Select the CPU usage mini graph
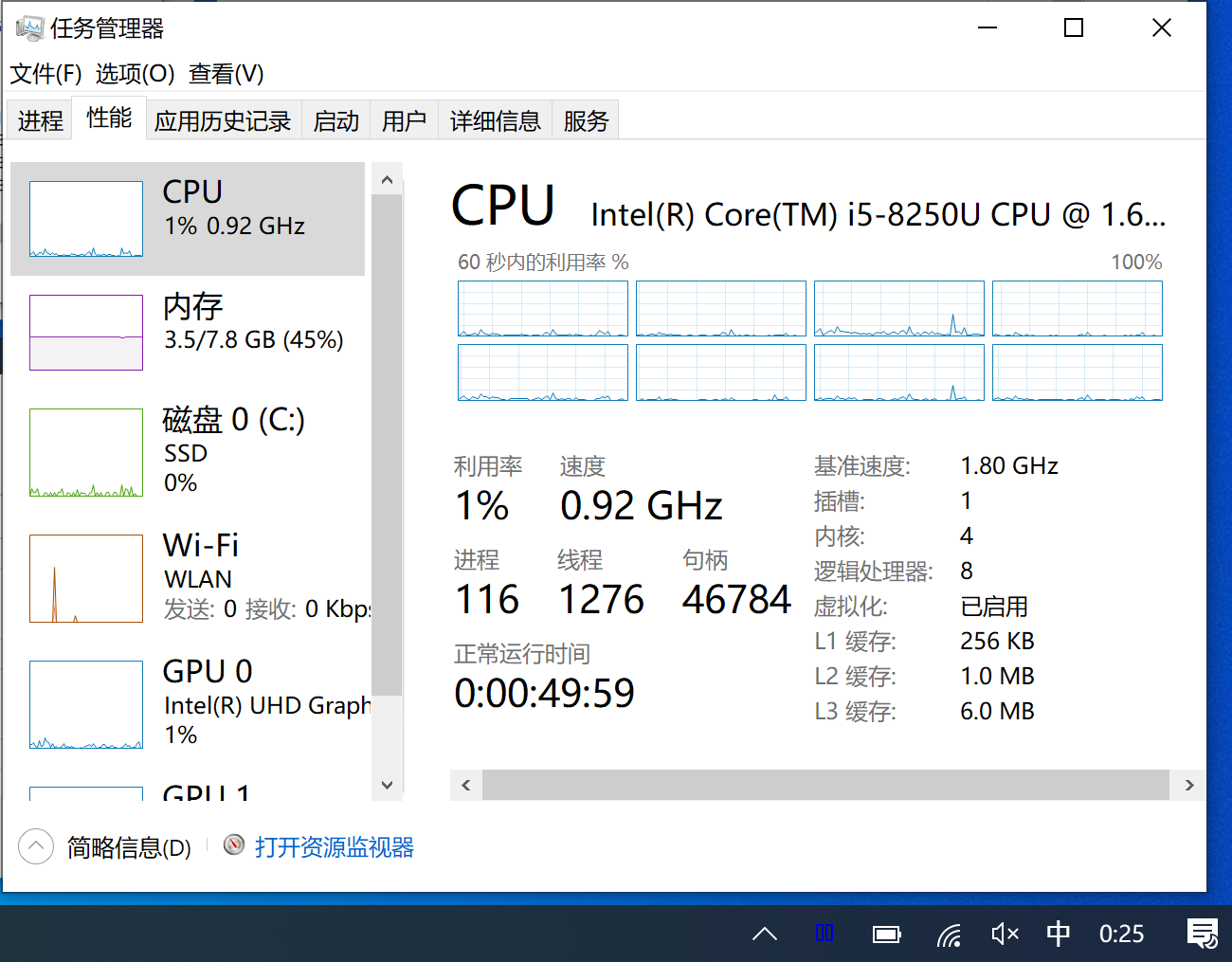Screen dimensions: 1232x962 click(x=86, y=219)
